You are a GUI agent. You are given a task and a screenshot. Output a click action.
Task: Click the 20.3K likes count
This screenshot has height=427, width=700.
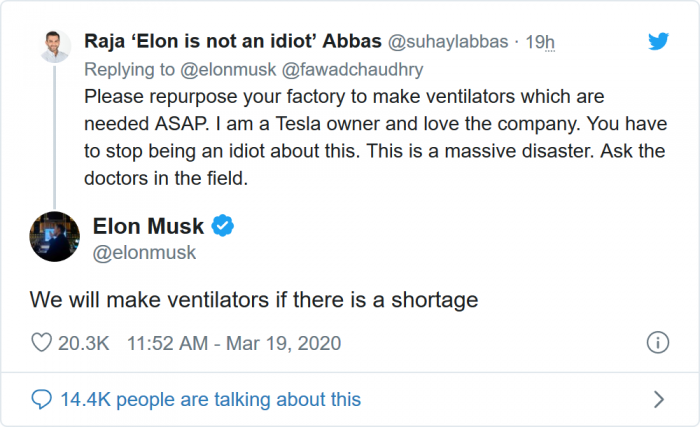pos(83,343)
